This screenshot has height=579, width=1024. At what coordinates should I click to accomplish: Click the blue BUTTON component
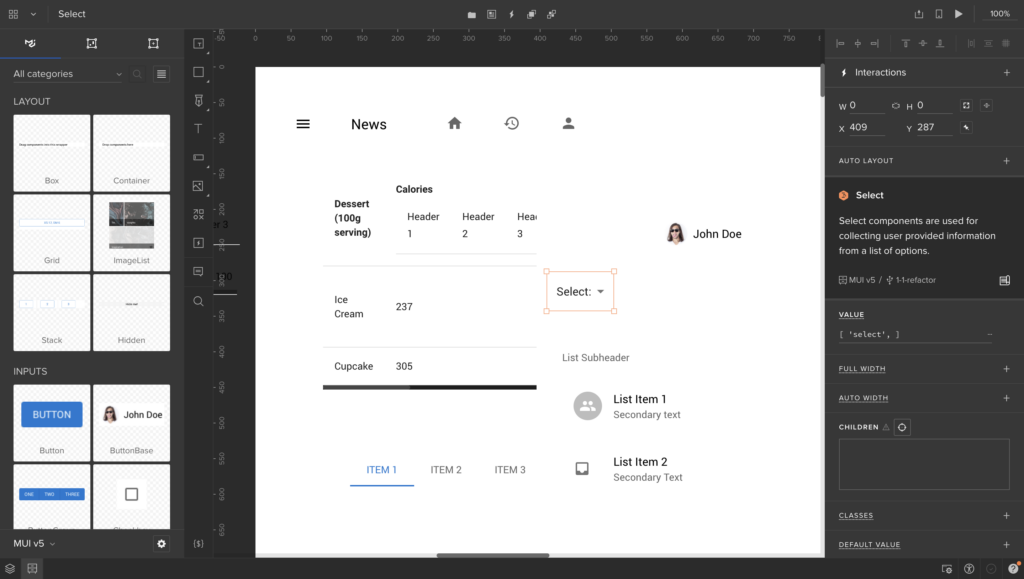point(52,414)
